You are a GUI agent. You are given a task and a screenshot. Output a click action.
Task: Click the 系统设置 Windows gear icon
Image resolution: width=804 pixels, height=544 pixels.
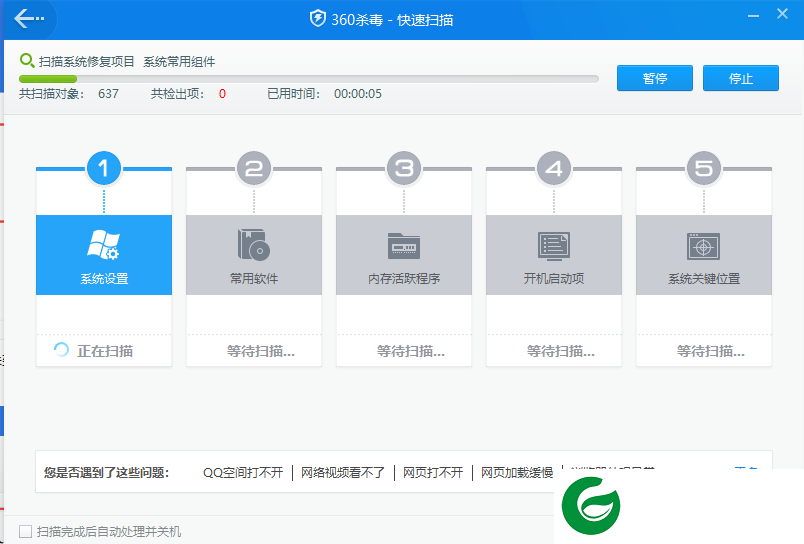tap(104, 245)
